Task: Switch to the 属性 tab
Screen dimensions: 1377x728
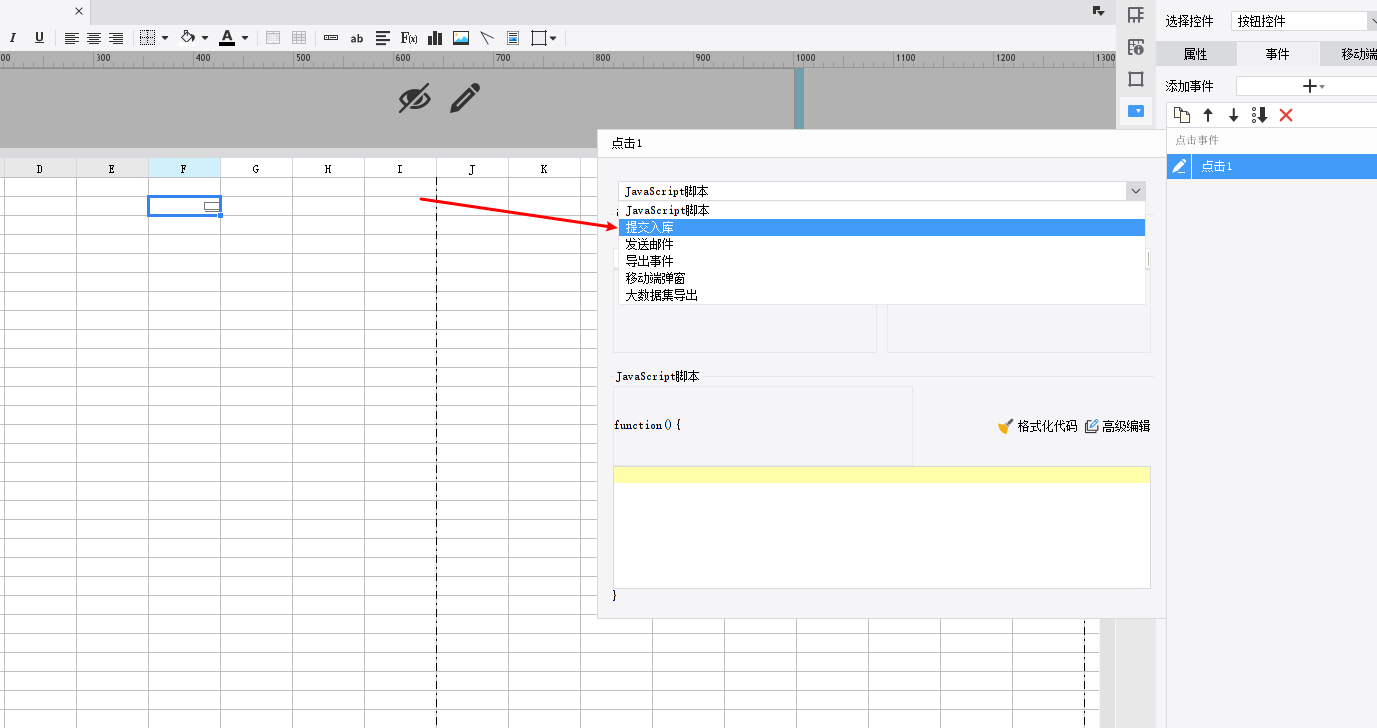Action: pyautogui.click(x=1195, y=54)
